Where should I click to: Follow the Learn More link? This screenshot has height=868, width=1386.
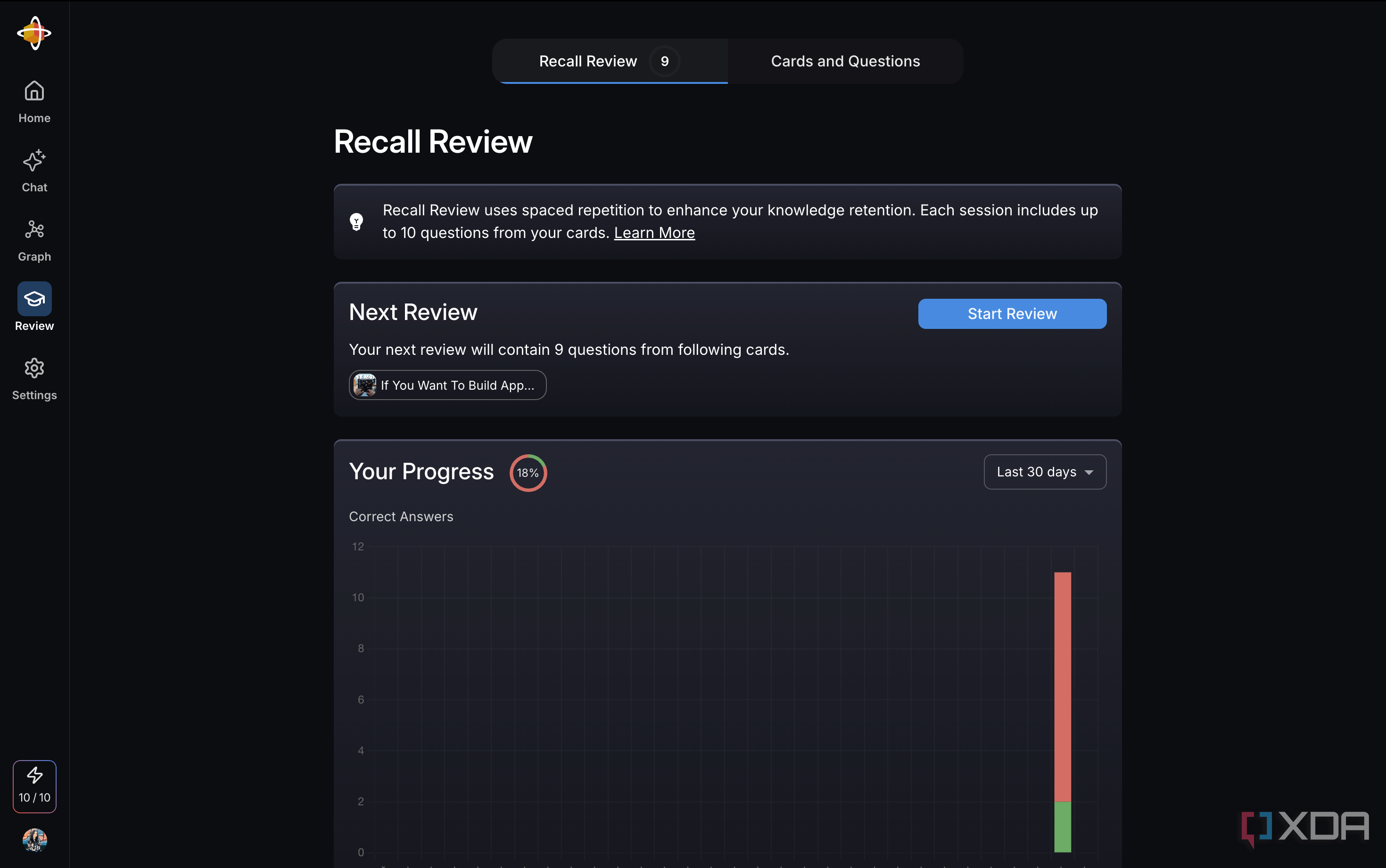(654, 232)
